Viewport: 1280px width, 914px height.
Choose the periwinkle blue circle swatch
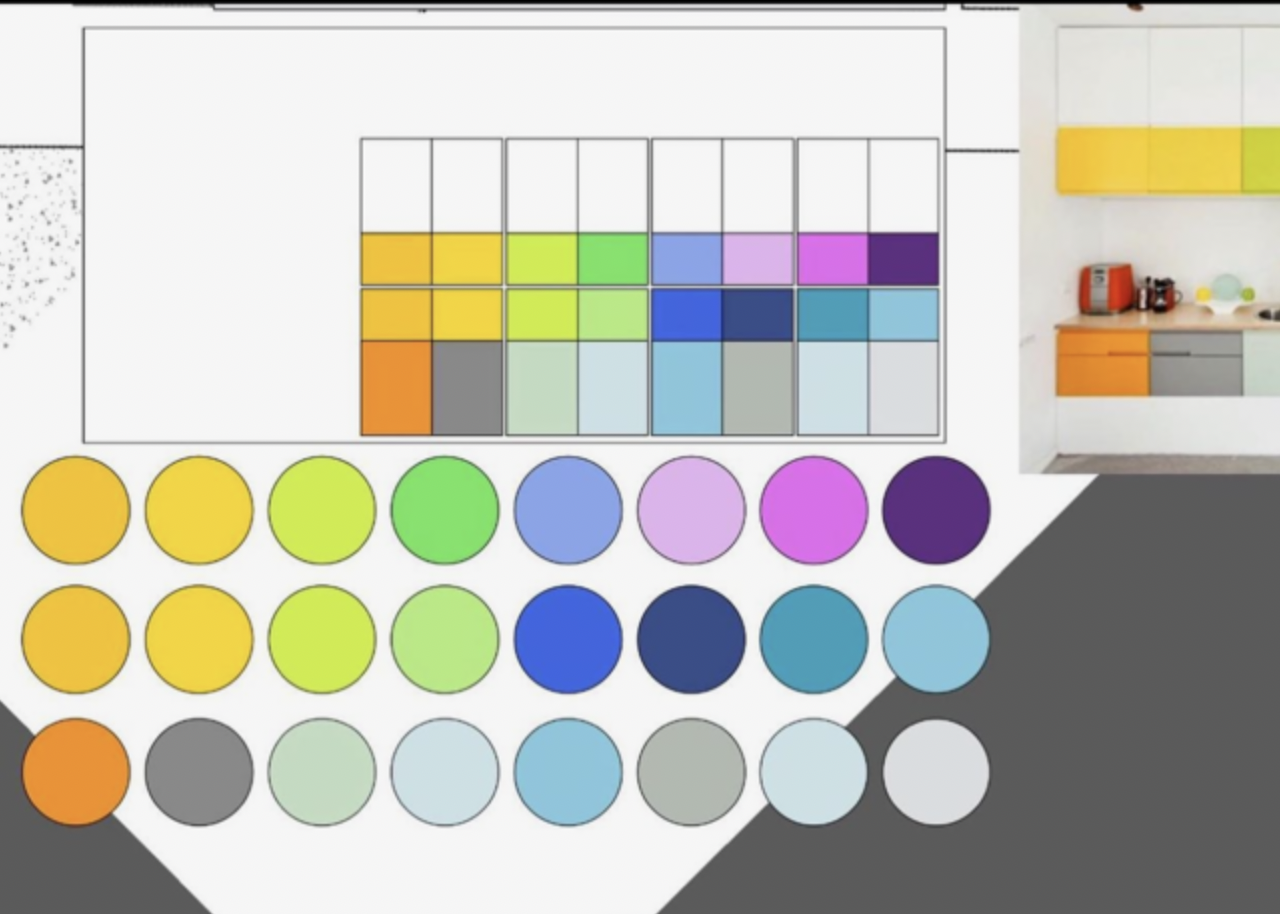[568, 510]
